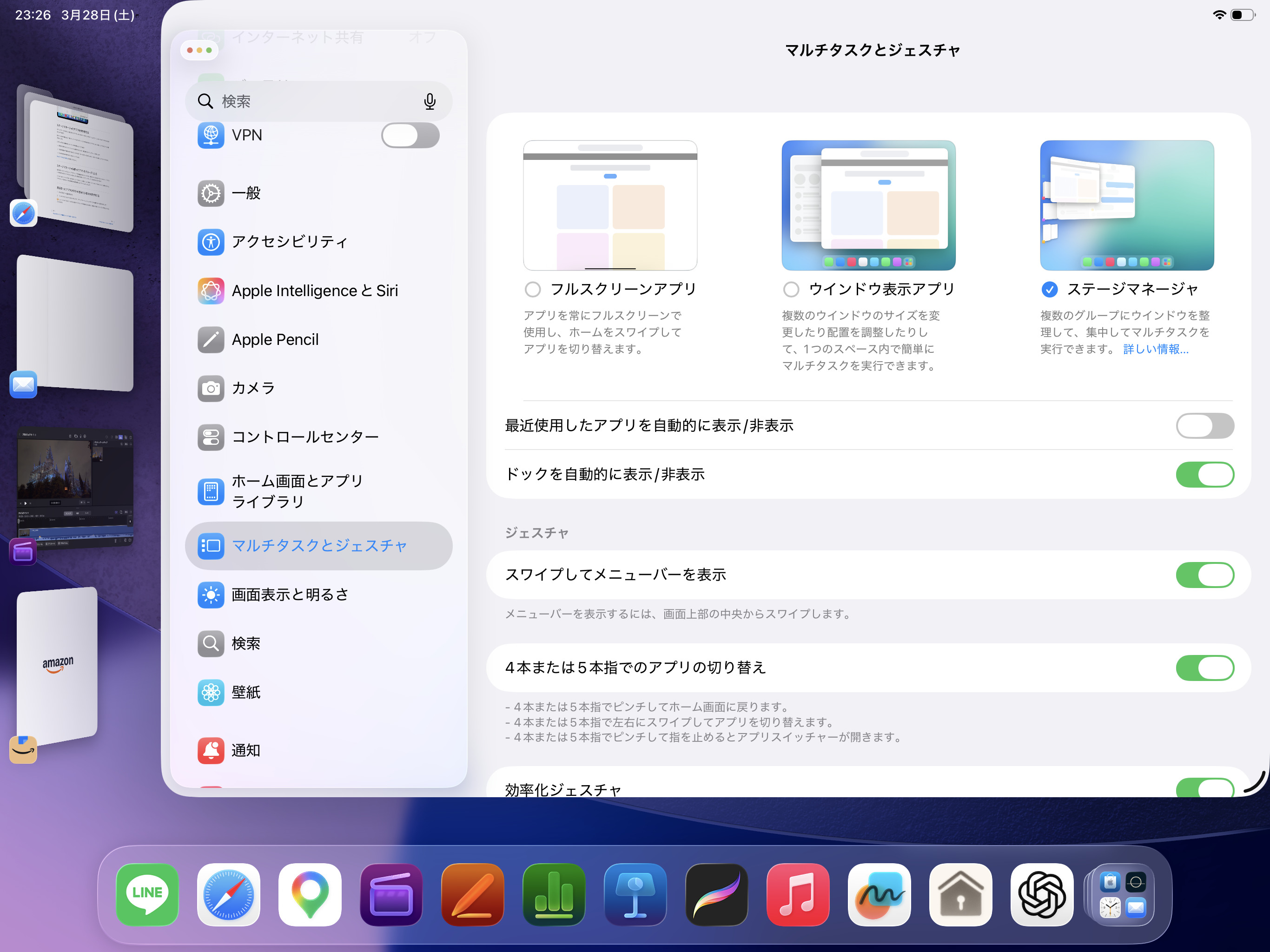
Task: Open Control Center settings (コントロールセンター)
Action: (x=304, y=437)
